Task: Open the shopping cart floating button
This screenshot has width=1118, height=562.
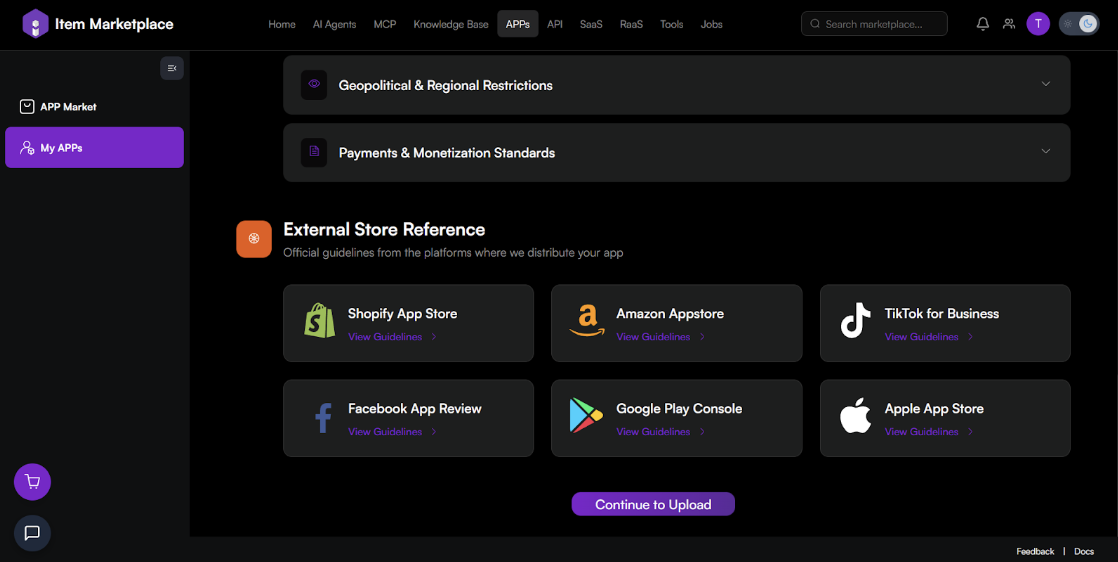Action: coord(32,482)
